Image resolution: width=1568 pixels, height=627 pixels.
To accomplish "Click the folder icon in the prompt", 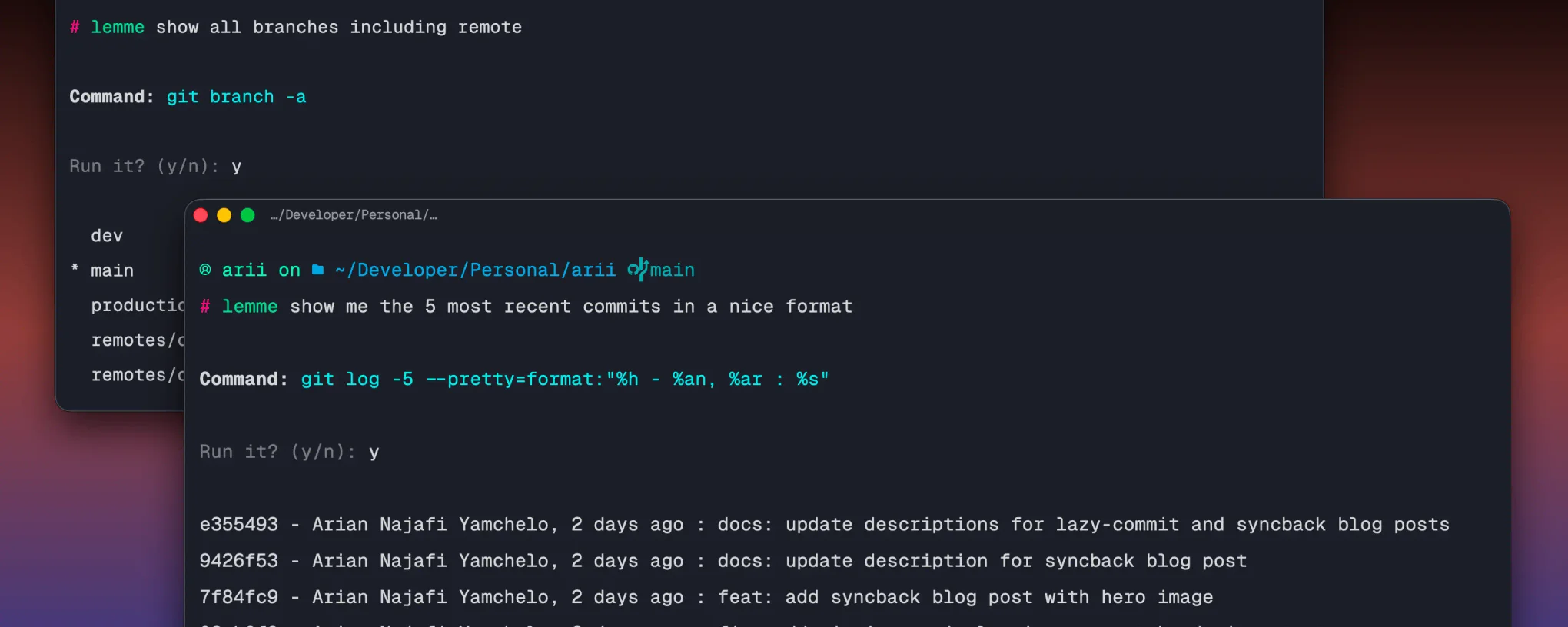I will coord(317,270).
